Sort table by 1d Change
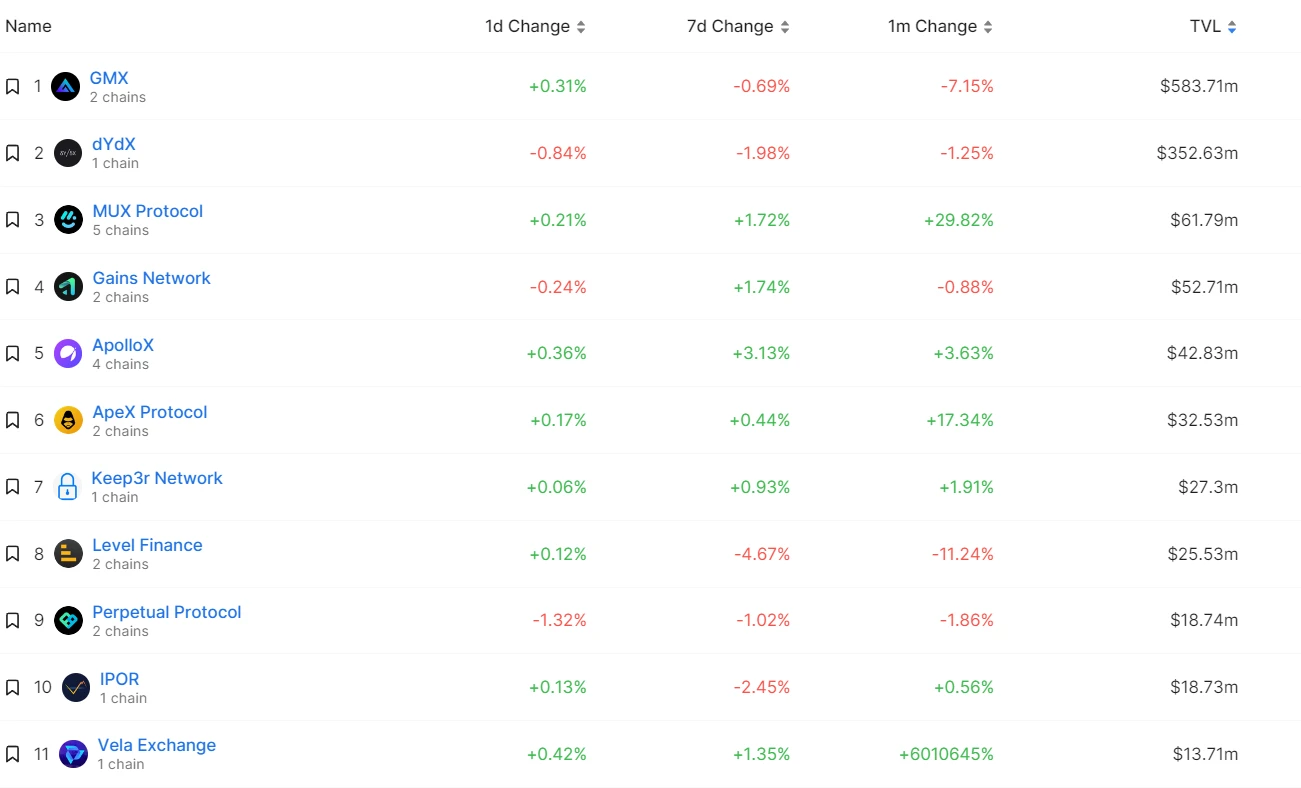 pos(535,27)
